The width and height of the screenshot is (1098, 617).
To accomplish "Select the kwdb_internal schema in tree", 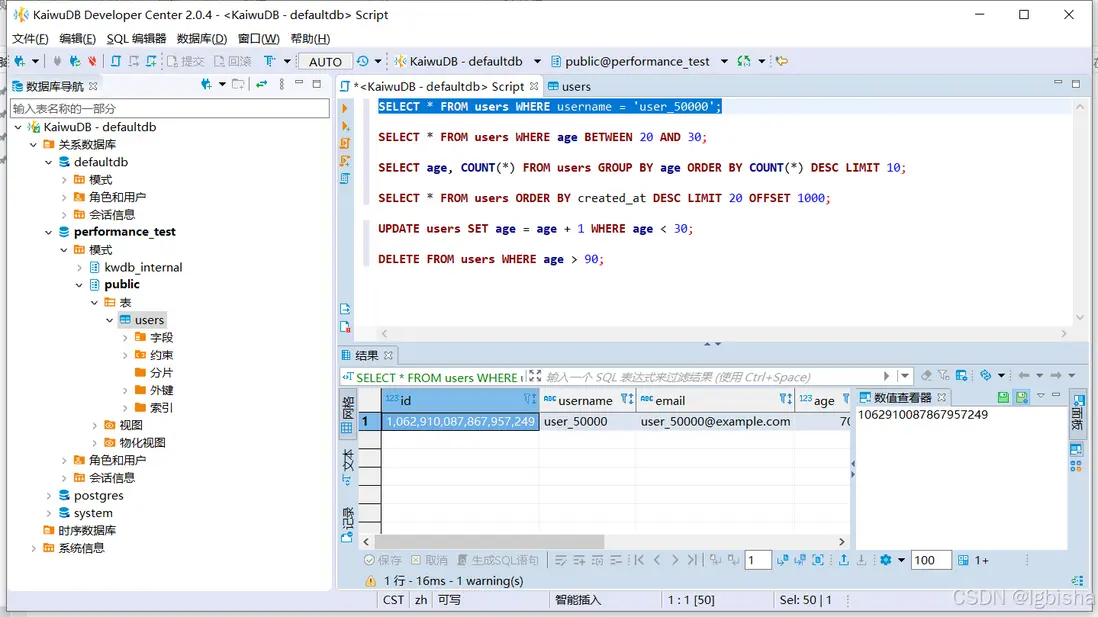I will coord(143,267).
